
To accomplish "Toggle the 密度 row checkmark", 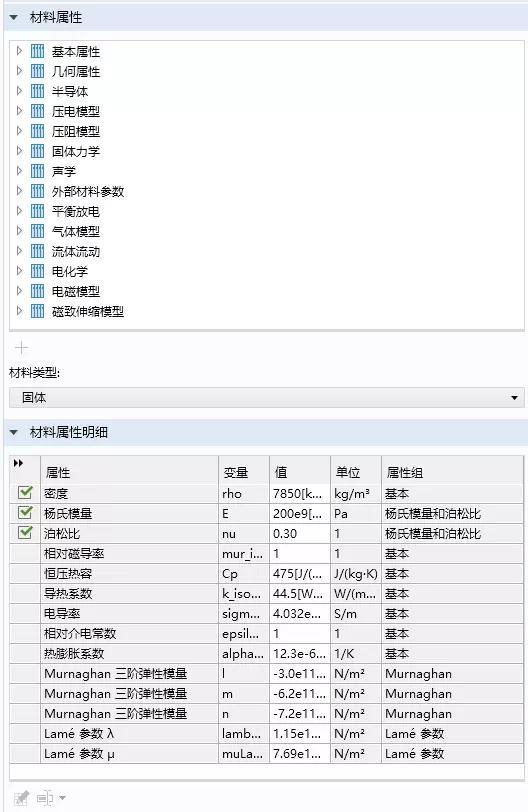I will pyautogui.click(x=25, y=492).
